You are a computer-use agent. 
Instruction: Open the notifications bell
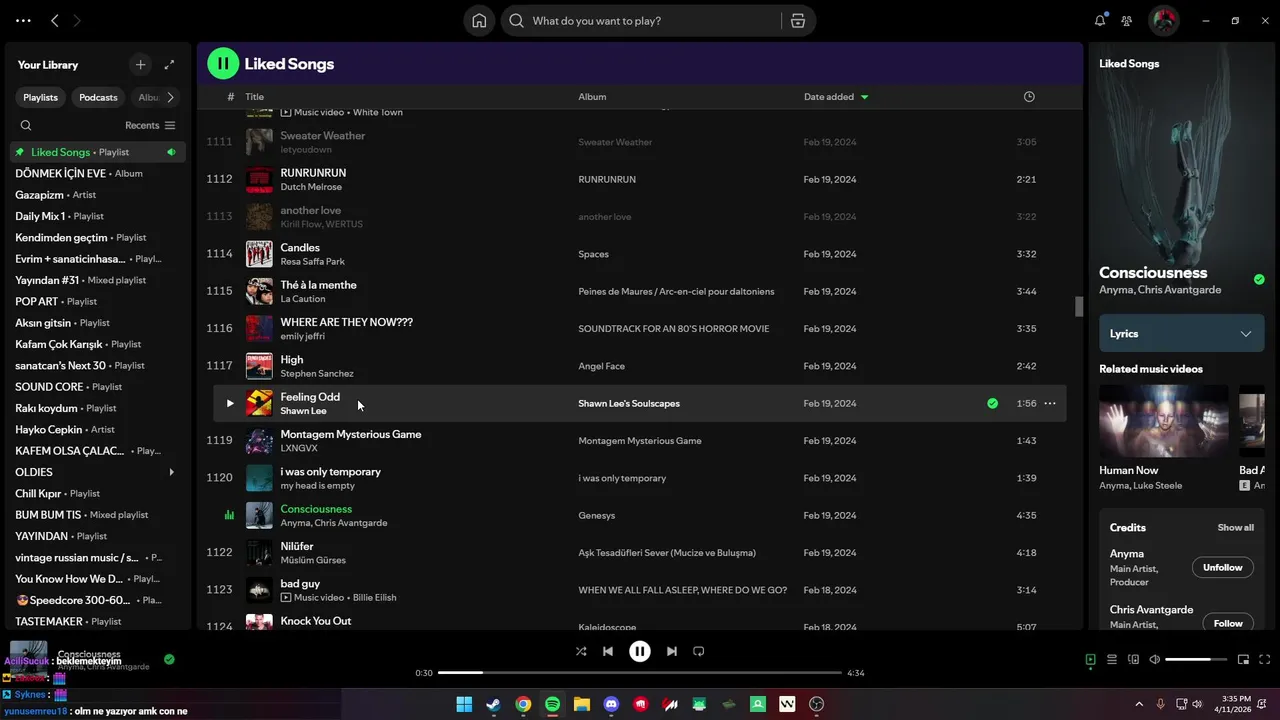point(1100,21)
